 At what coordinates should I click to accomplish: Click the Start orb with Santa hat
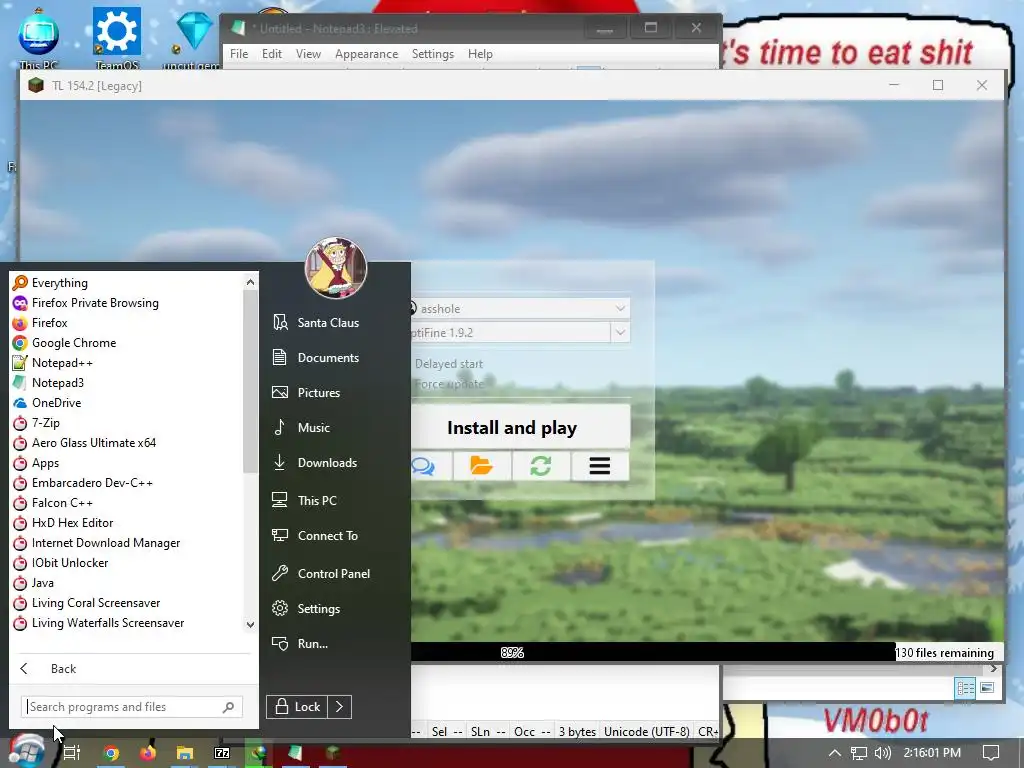tap(26, 750)
